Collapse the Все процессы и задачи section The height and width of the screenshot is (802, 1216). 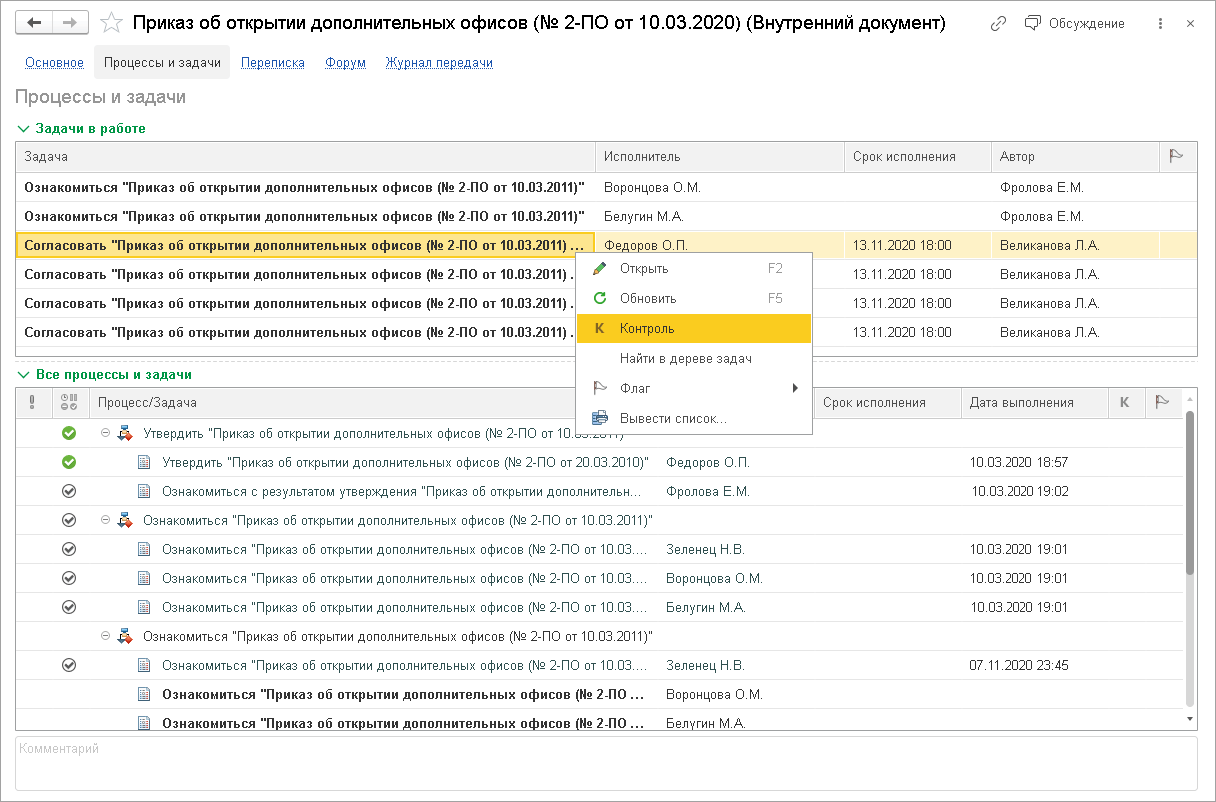(24, 374)
